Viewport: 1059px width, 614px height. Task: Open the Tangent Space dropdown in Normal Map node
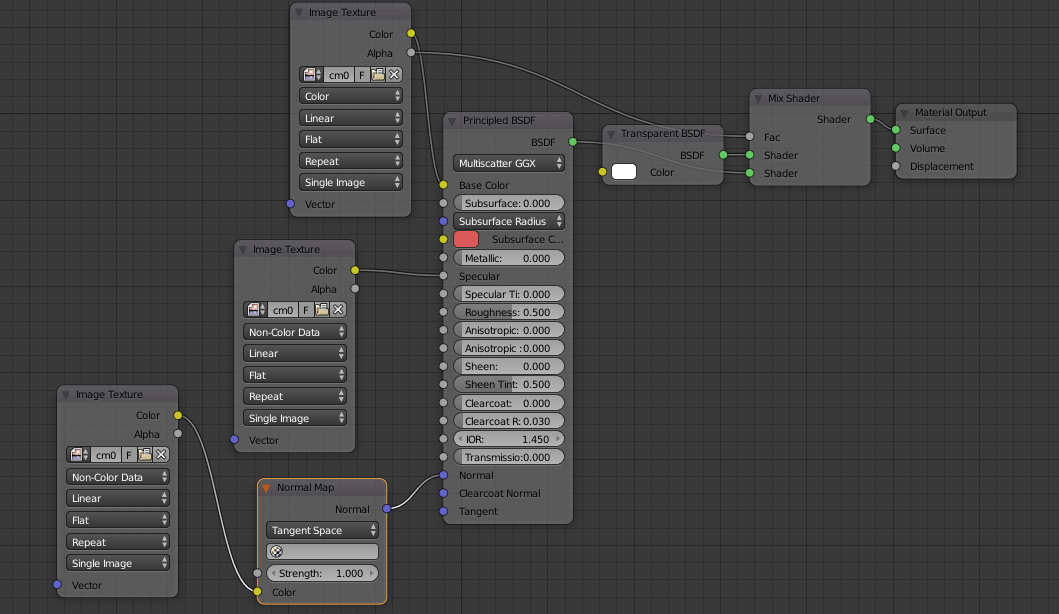pos(320,530)
